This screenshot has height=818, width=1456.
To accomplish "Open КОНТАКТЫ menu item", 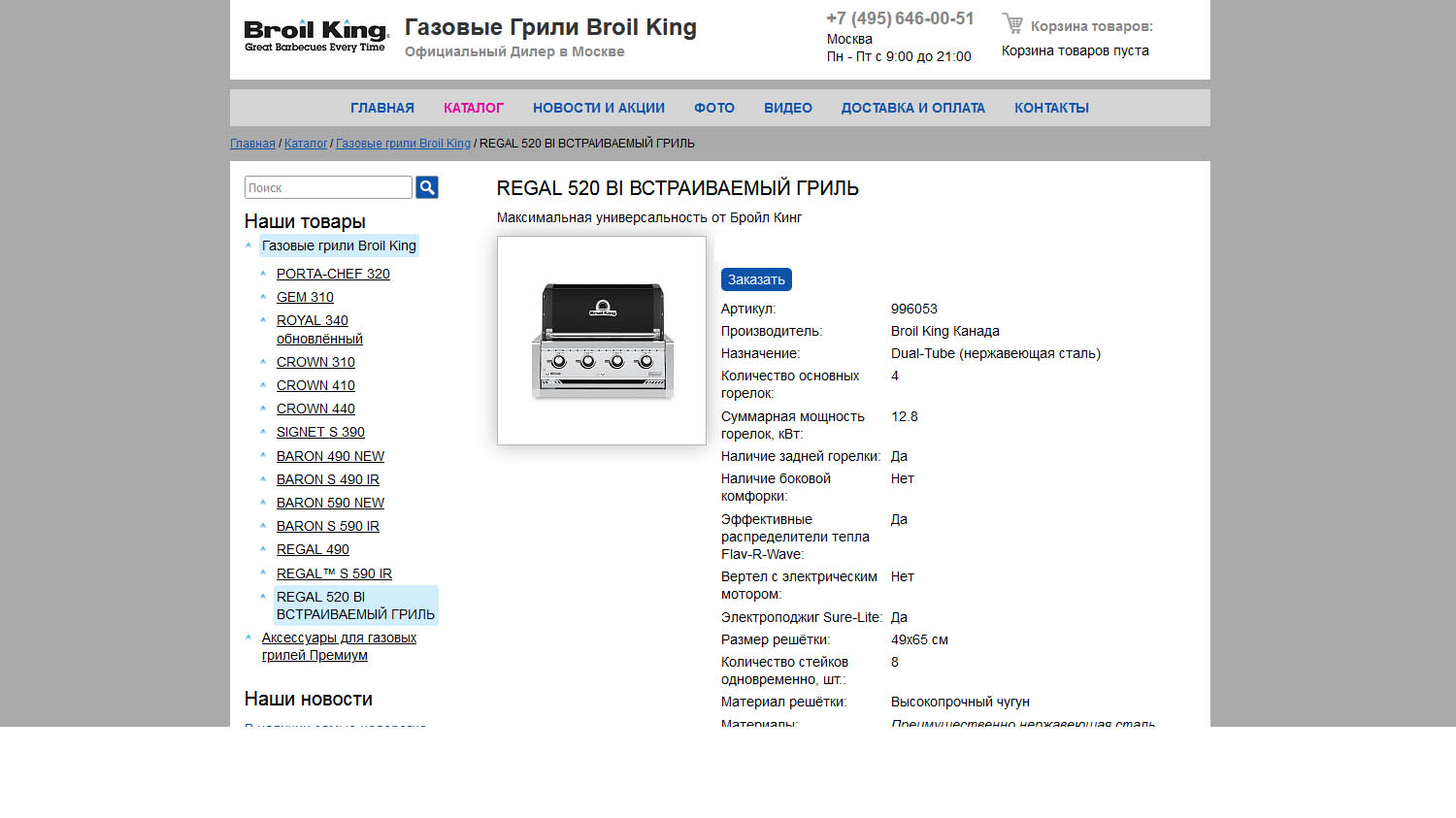I will pyautogui.click(x=1051, y=108).
